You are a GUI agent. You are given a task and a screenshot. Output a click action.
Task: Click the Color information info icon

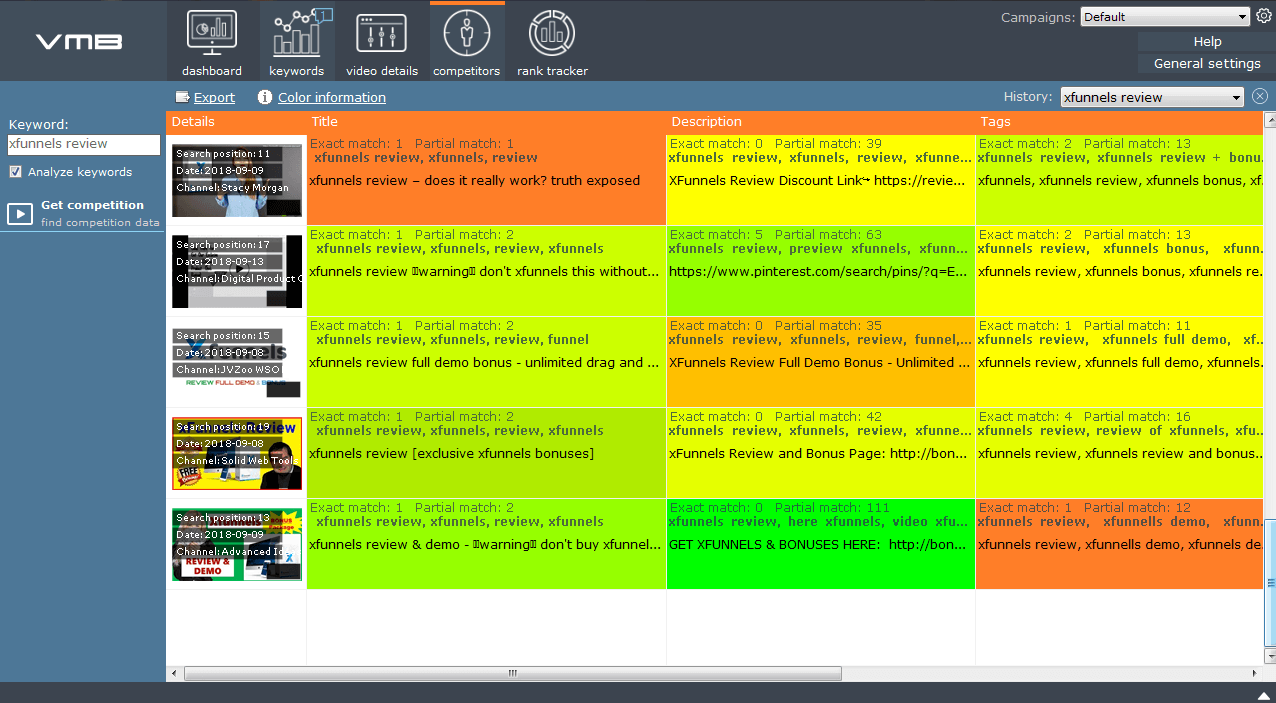tap(265, 97)
